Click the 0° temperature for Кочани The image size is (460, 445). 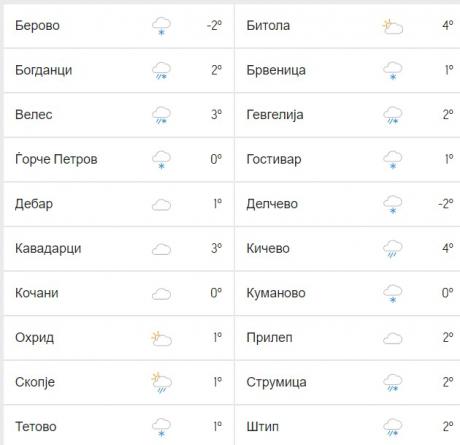216,293
